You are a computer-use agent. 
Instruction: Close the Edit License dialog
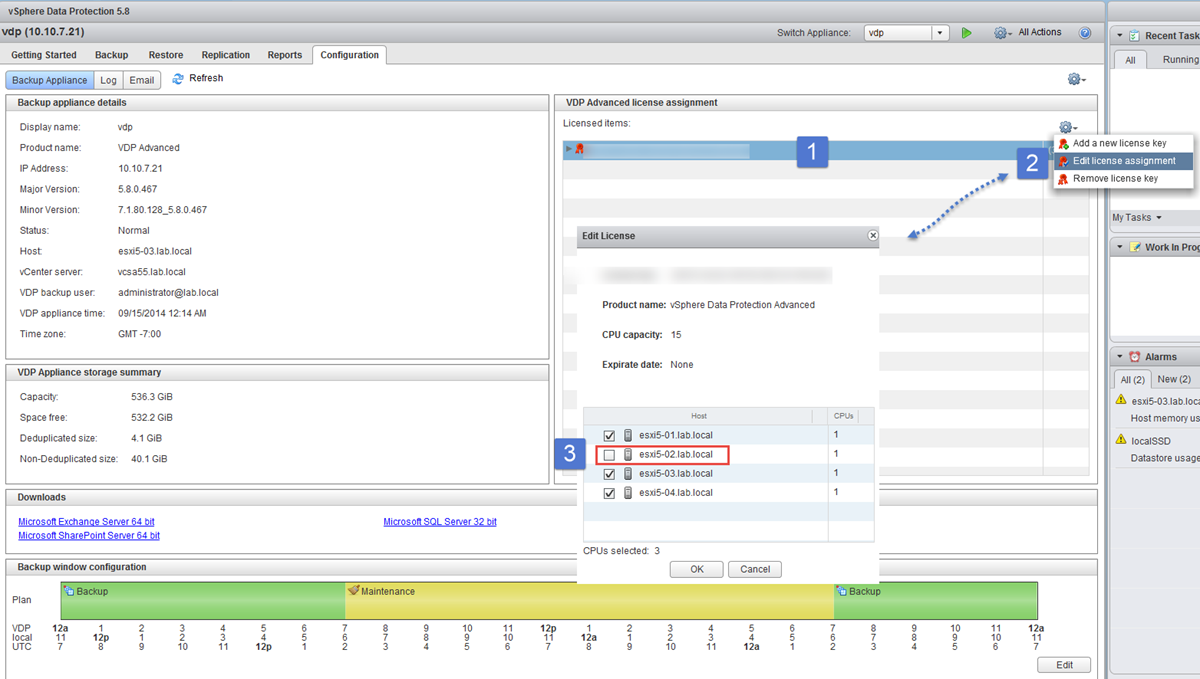(872, 236)
